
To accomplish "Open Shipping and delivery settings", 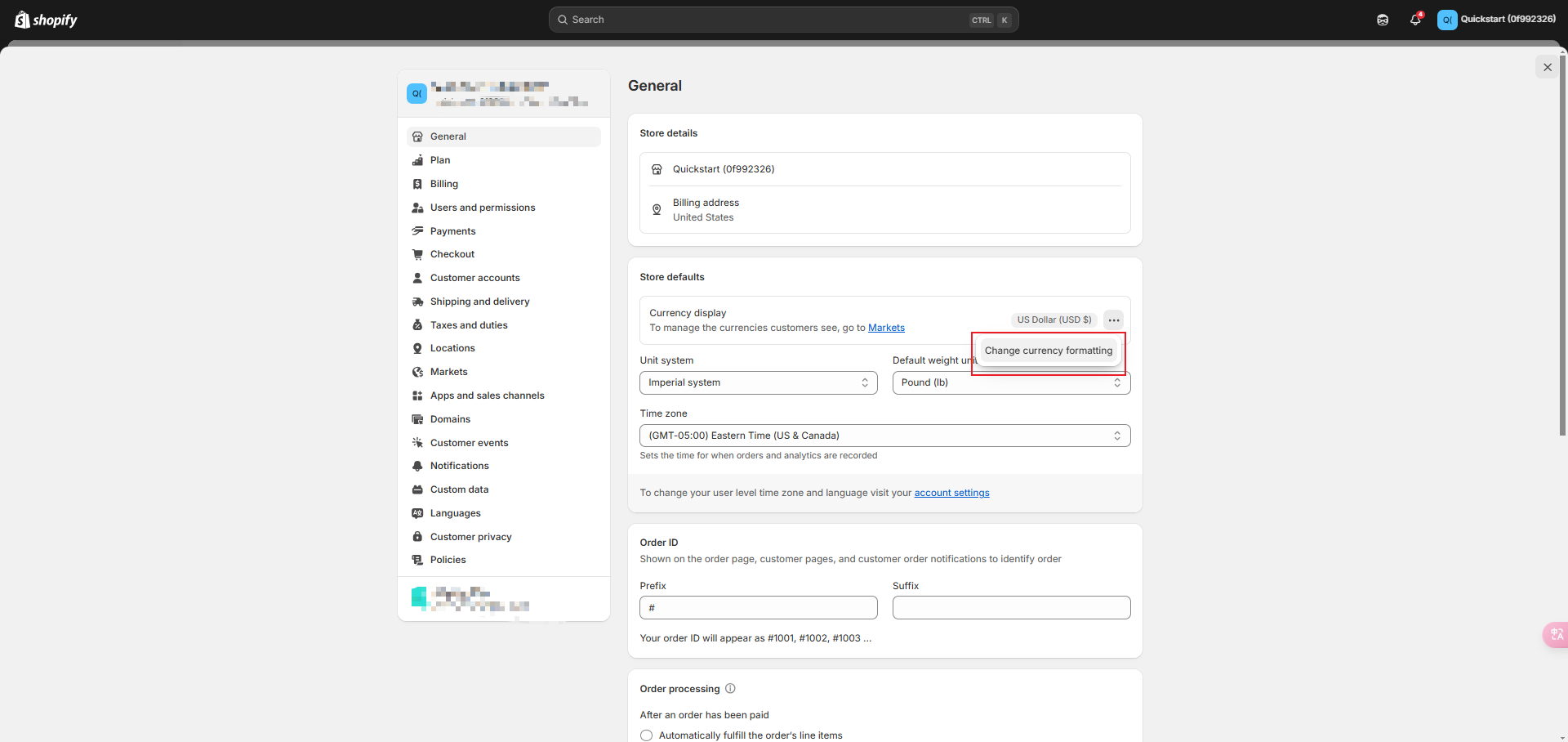I will (x=479, y=302).
